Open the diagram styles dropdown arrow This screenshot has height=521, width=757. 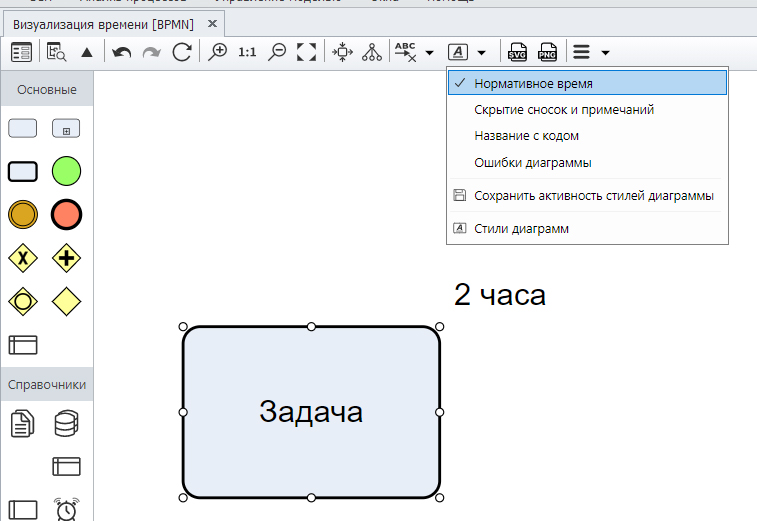tap(482, 51)
